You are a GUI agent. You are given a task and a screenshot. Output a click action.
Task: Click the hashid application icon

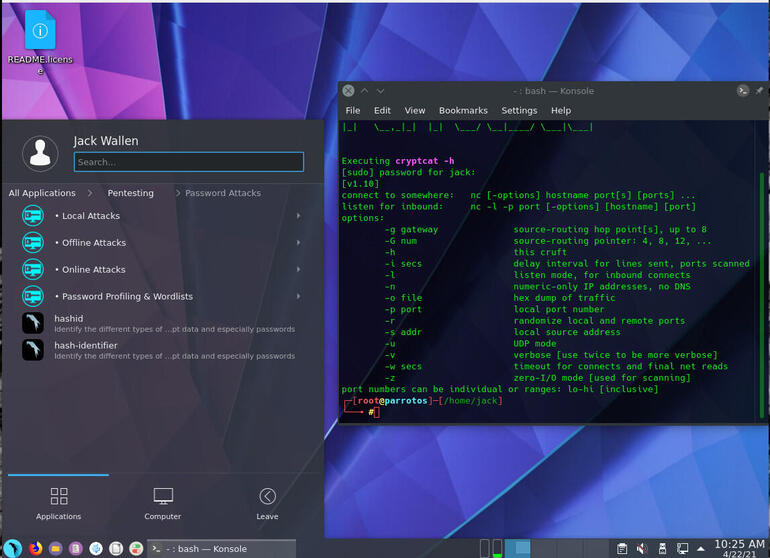pos(33,323)
